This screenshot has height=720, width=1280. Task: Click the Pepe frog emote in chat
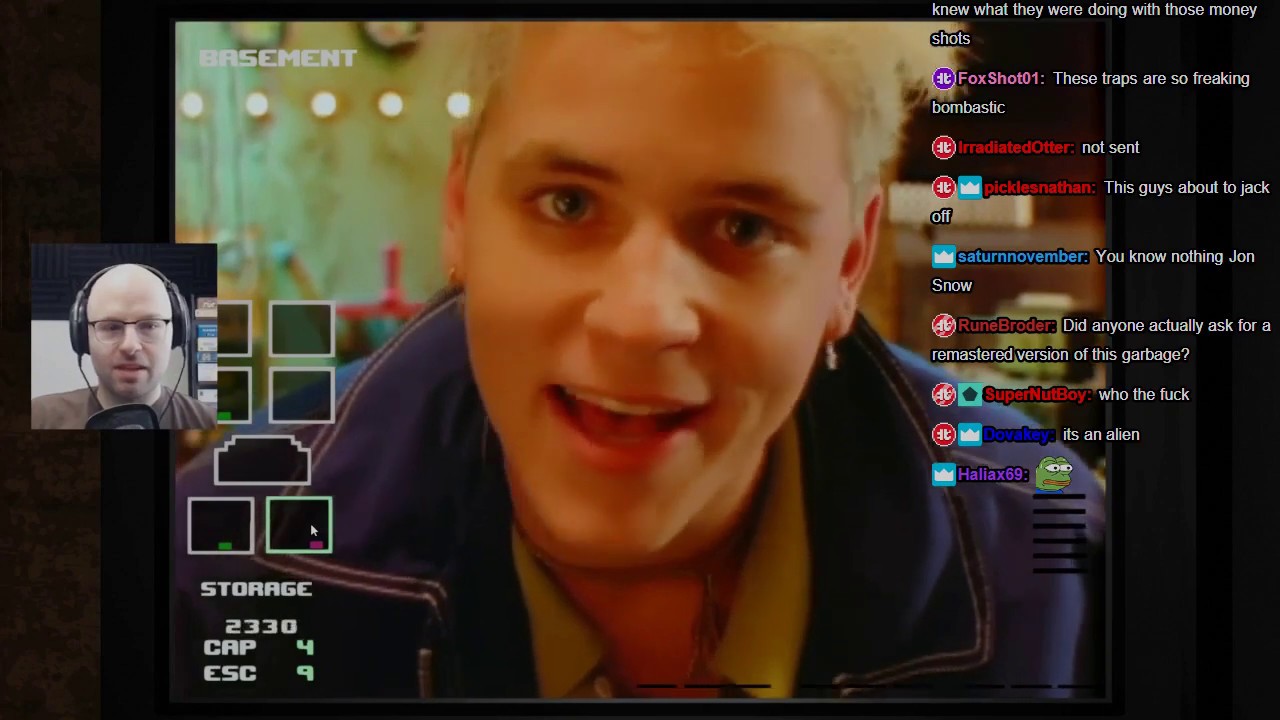pyautogui.click(x=1054, y=472)
